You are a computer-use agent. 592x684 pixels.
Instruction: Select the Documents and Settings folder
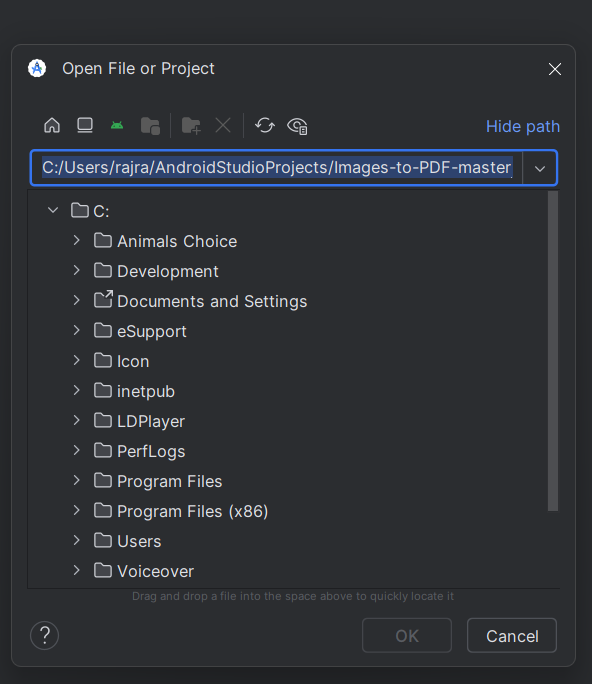pos(201,301)
